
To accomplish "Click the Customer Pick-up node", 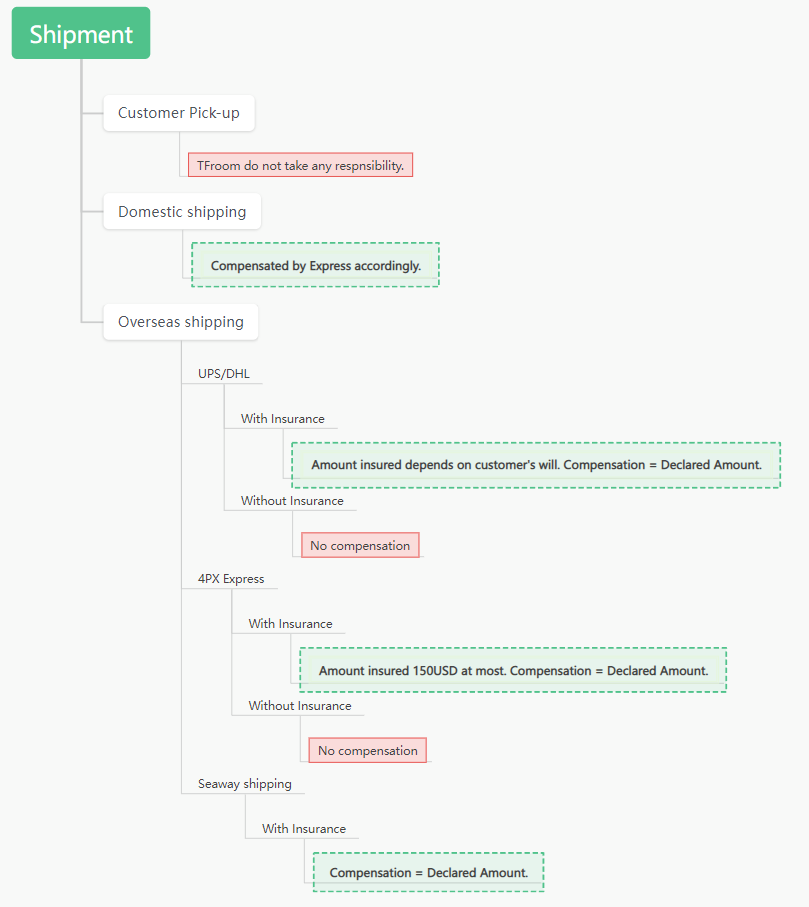I will 179,113.
